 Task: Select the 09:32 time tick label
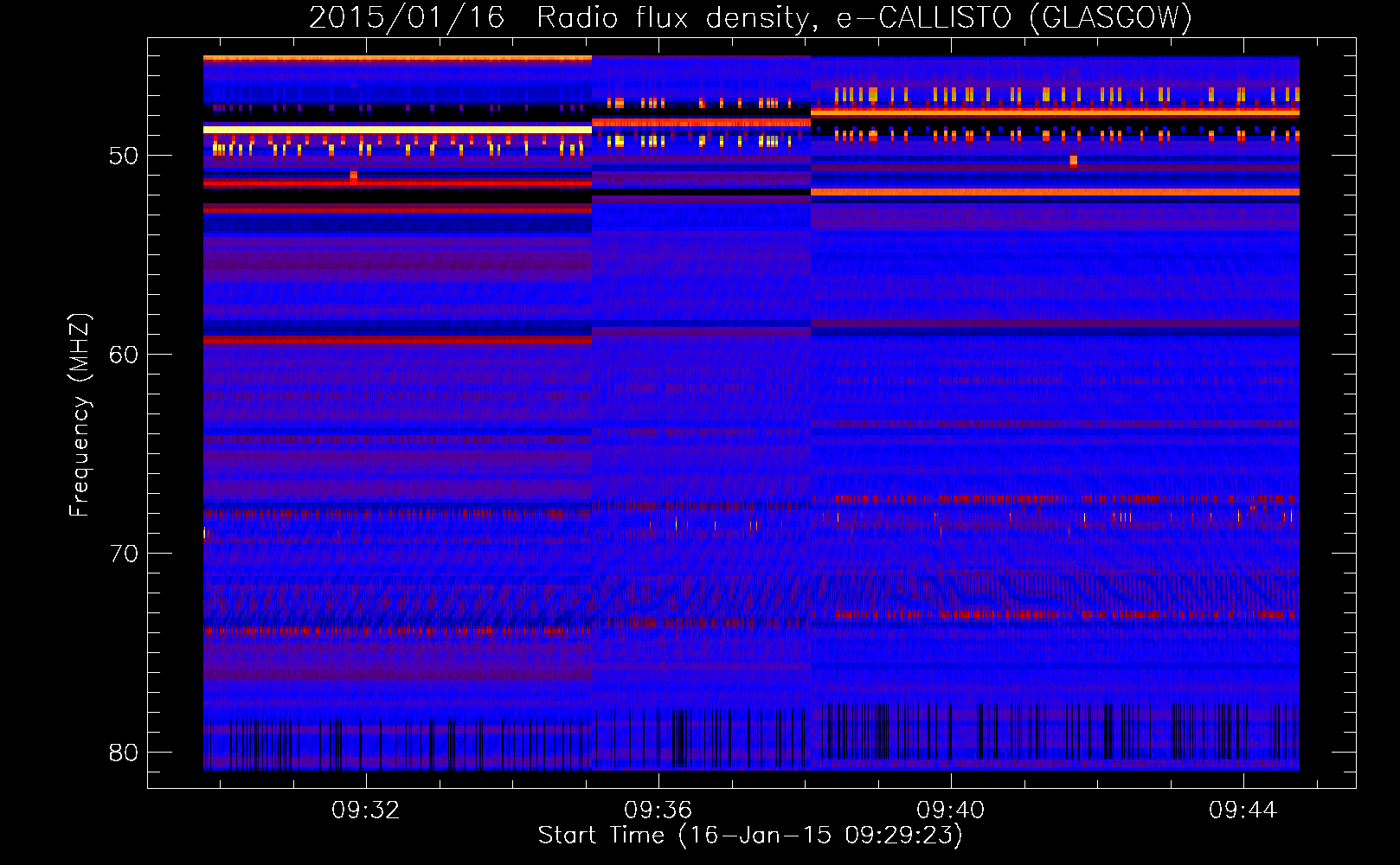[x=365, y=811]
